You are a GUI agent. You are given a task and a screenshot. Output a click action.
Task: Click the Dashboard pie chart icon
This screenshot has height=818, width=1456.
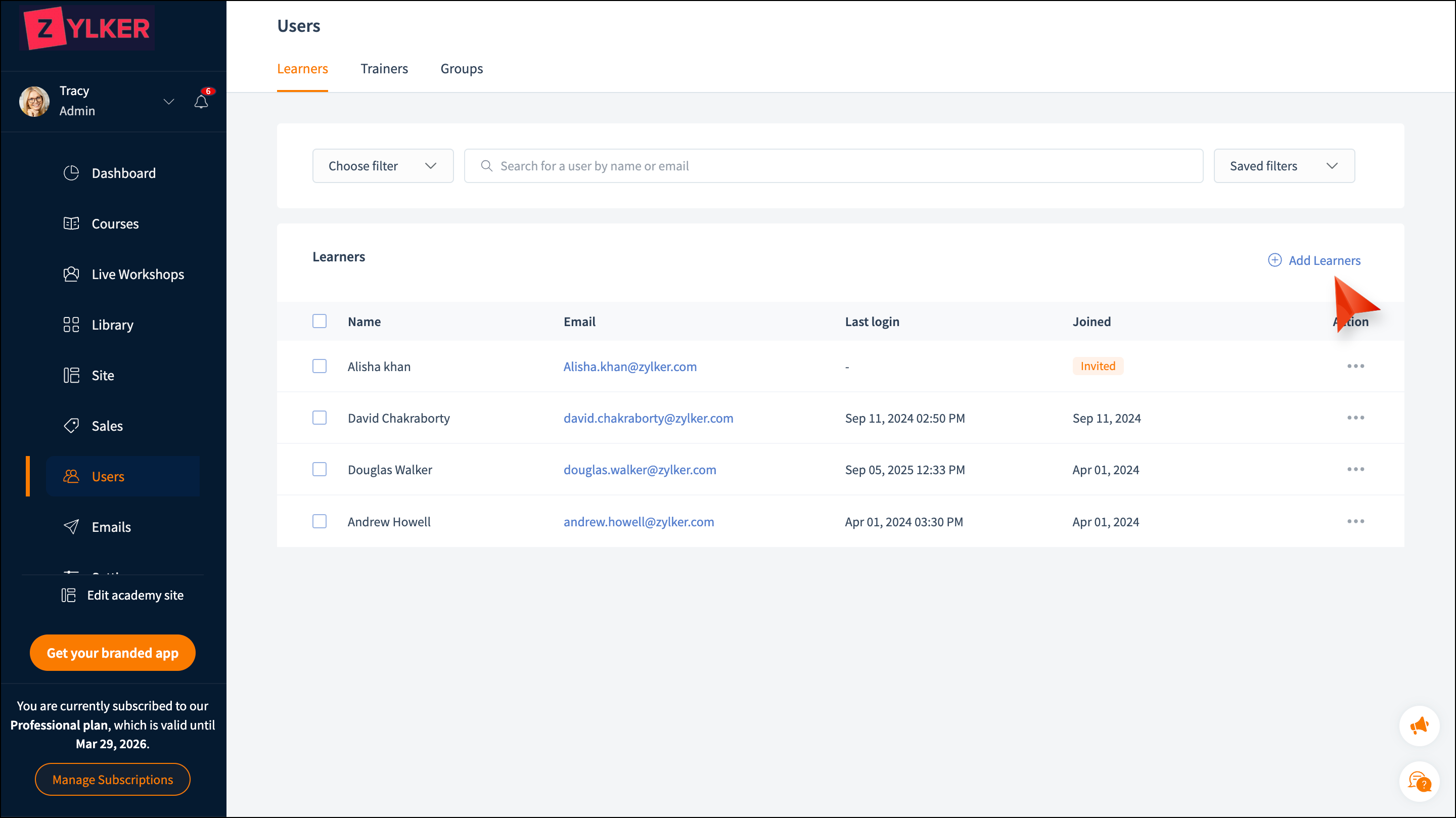(x=71, y=173)
